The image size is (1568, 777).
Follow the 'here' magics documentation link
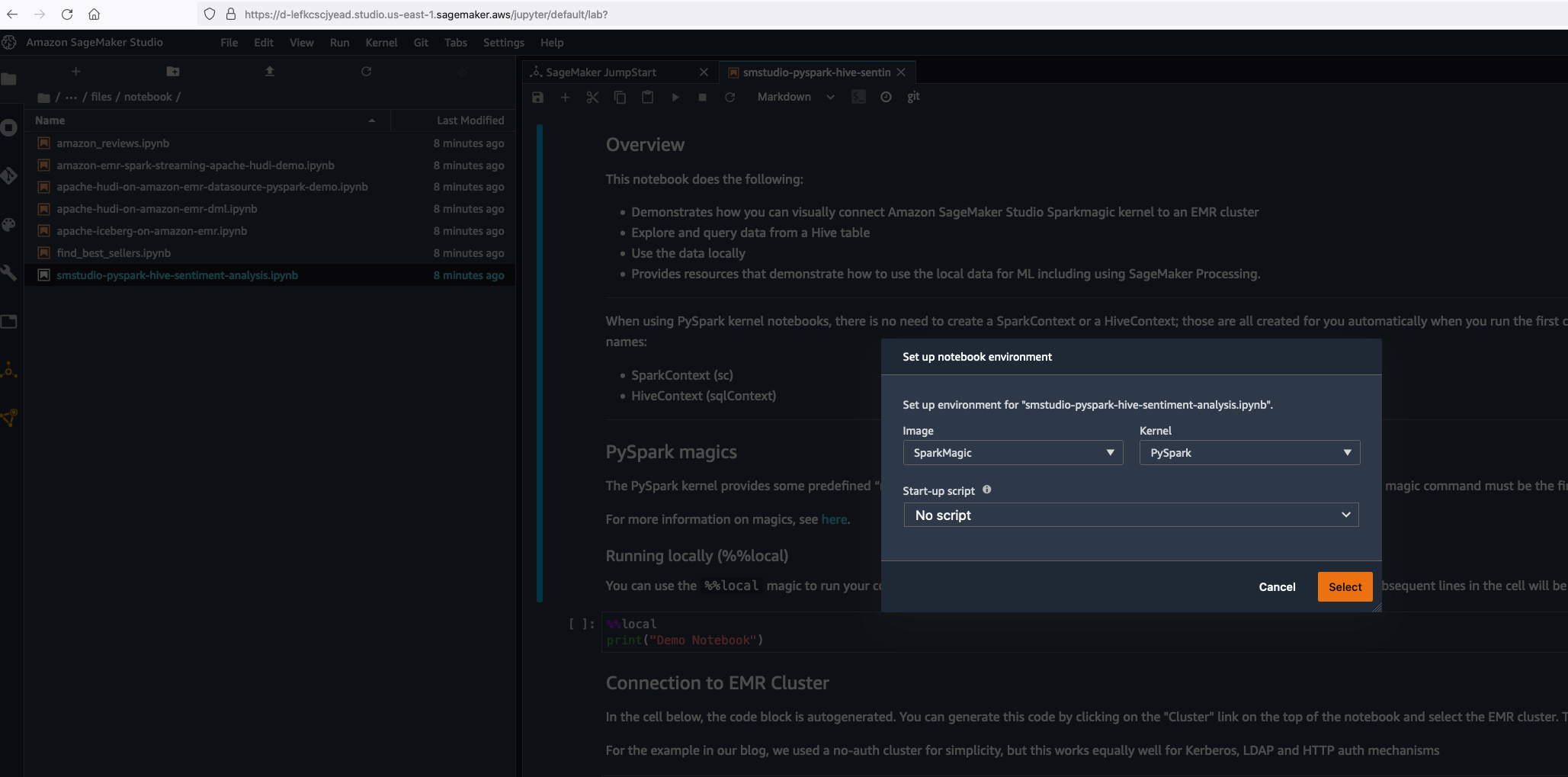[x=834, y=519]
